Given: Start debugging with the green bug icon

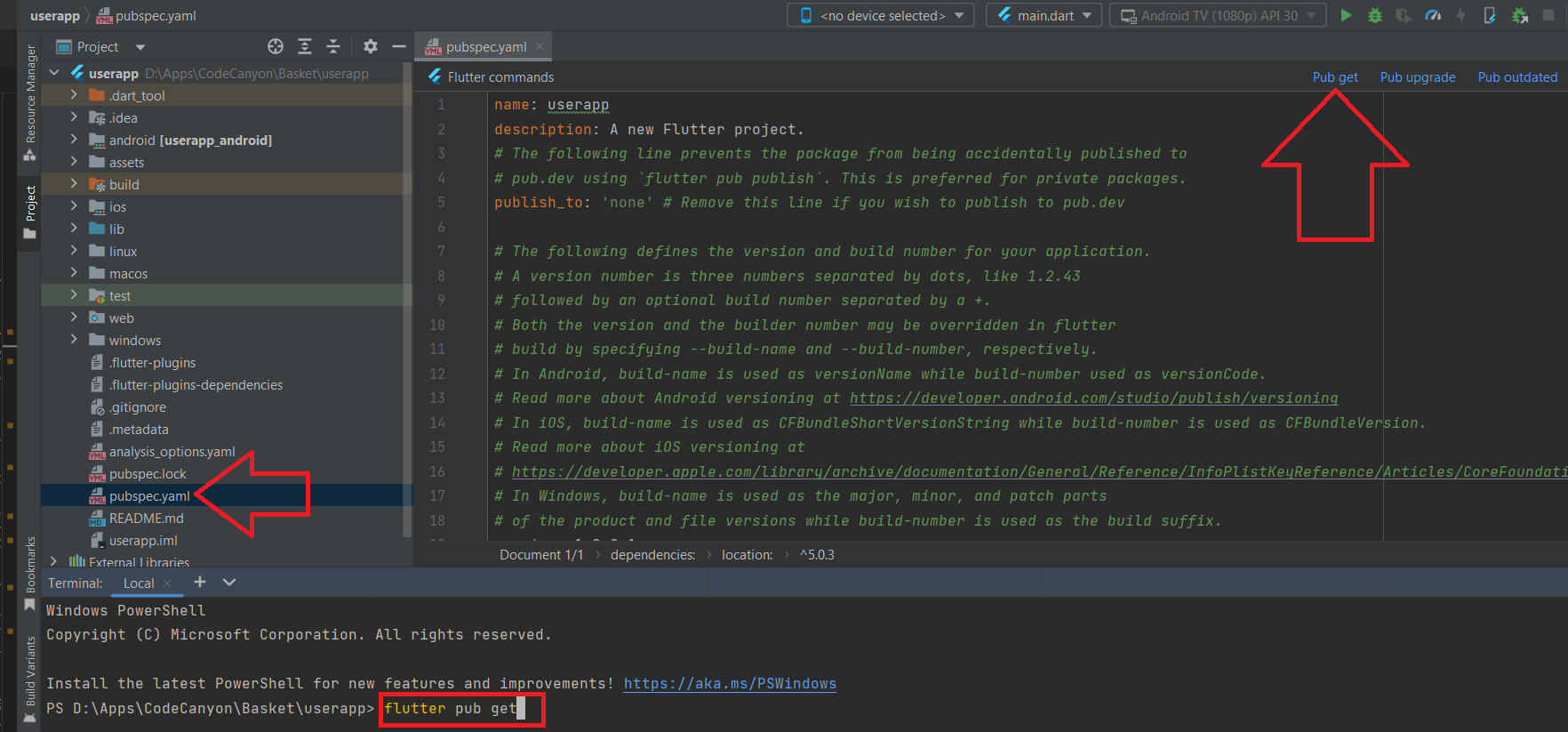Looking at the screenshot, I should coord(1374,15).
